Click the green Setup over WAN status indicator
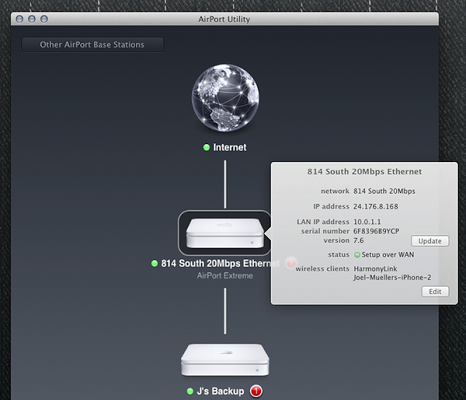466x400 pixels. [x=357, y=255]
